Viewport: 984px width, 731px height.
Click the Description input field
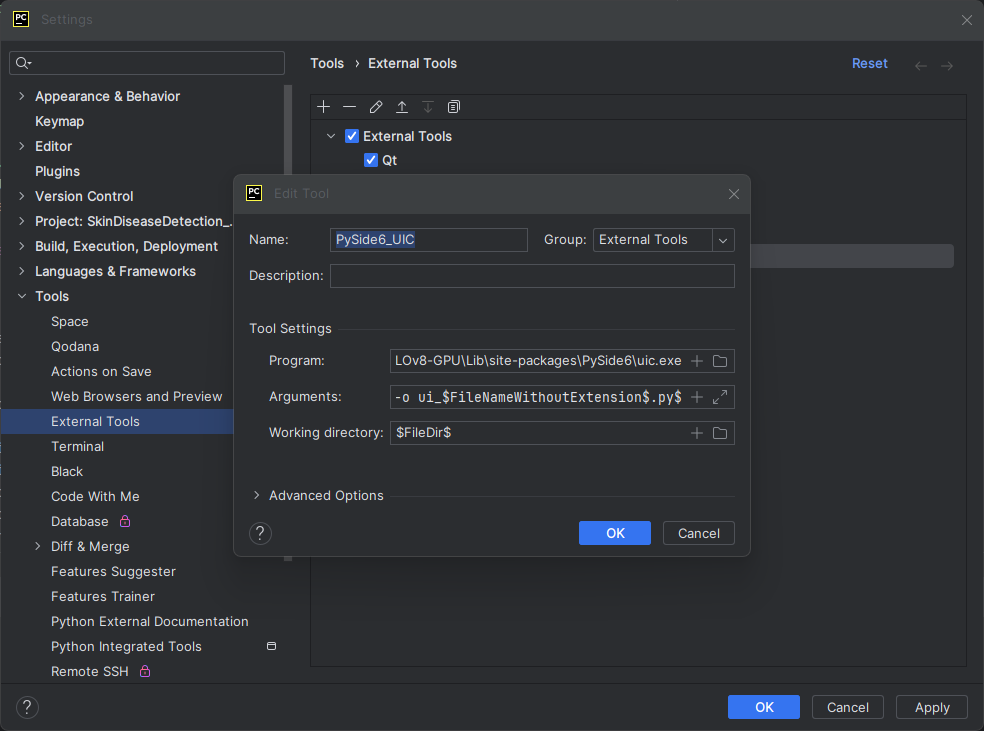pos(532,276)
